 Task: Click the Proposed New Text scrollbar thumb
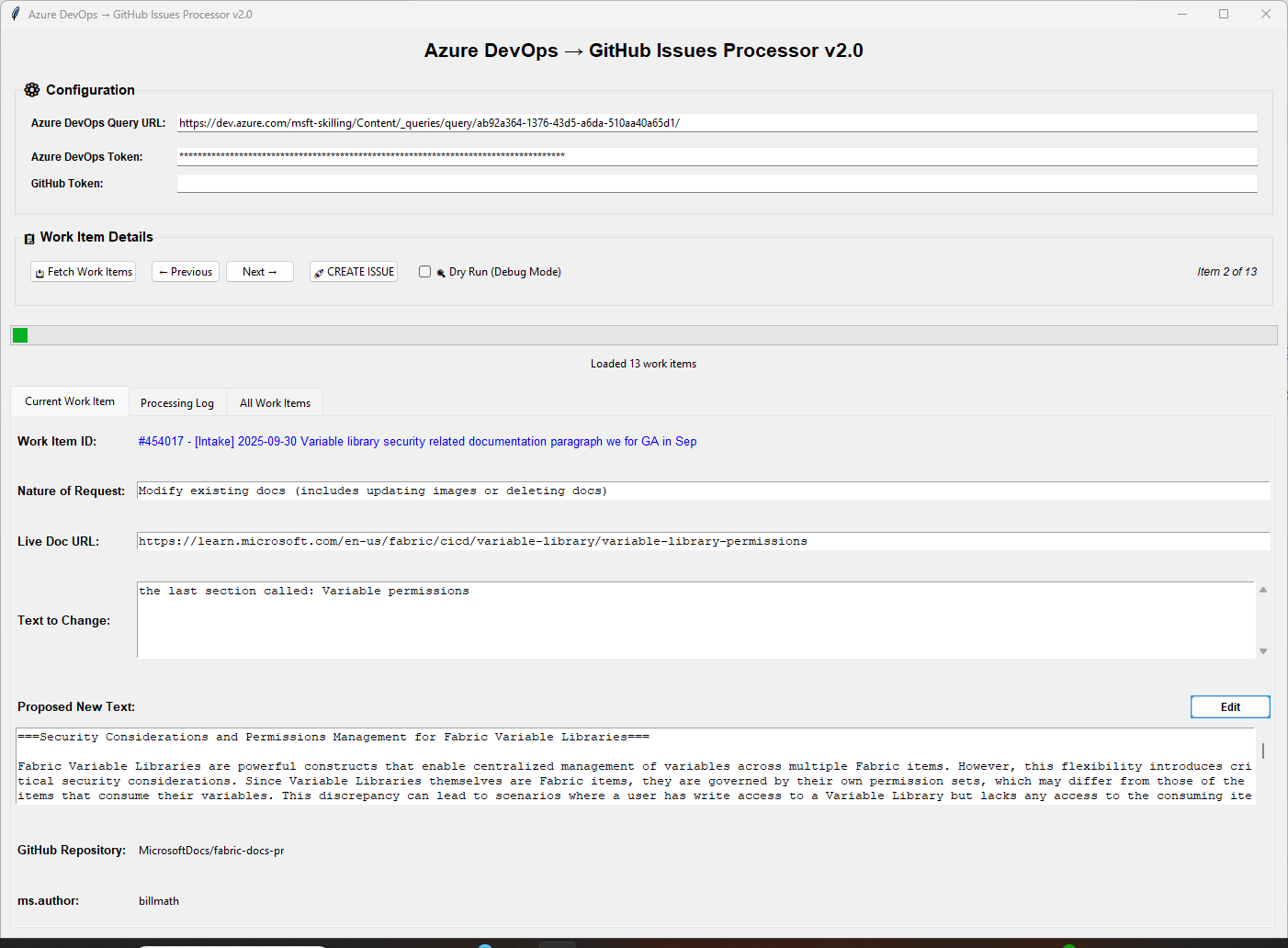(1263, 751)
